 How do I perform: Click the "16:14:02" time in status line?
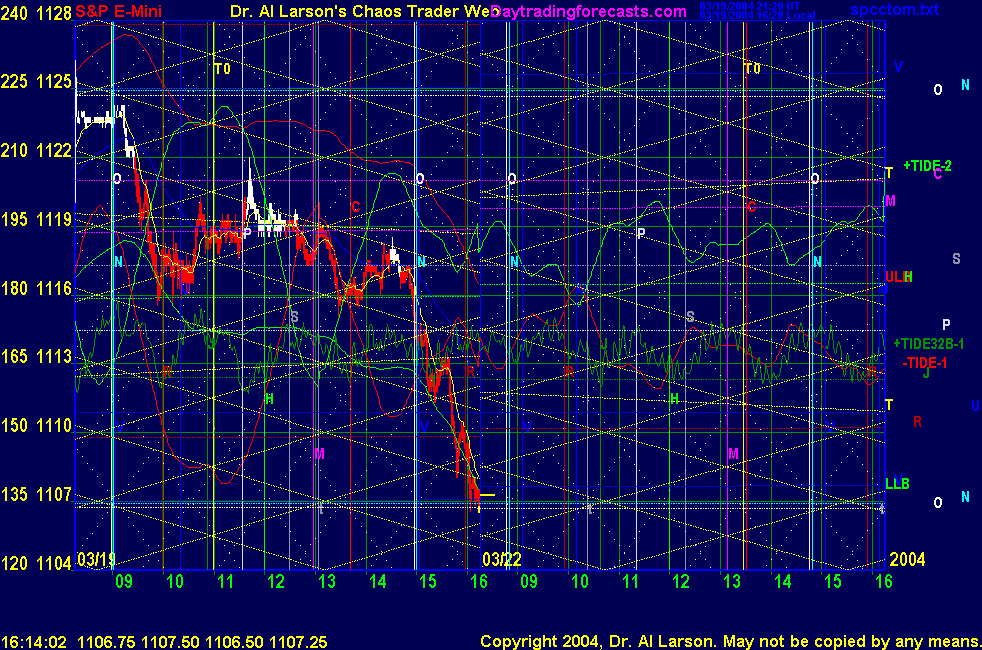34,642
